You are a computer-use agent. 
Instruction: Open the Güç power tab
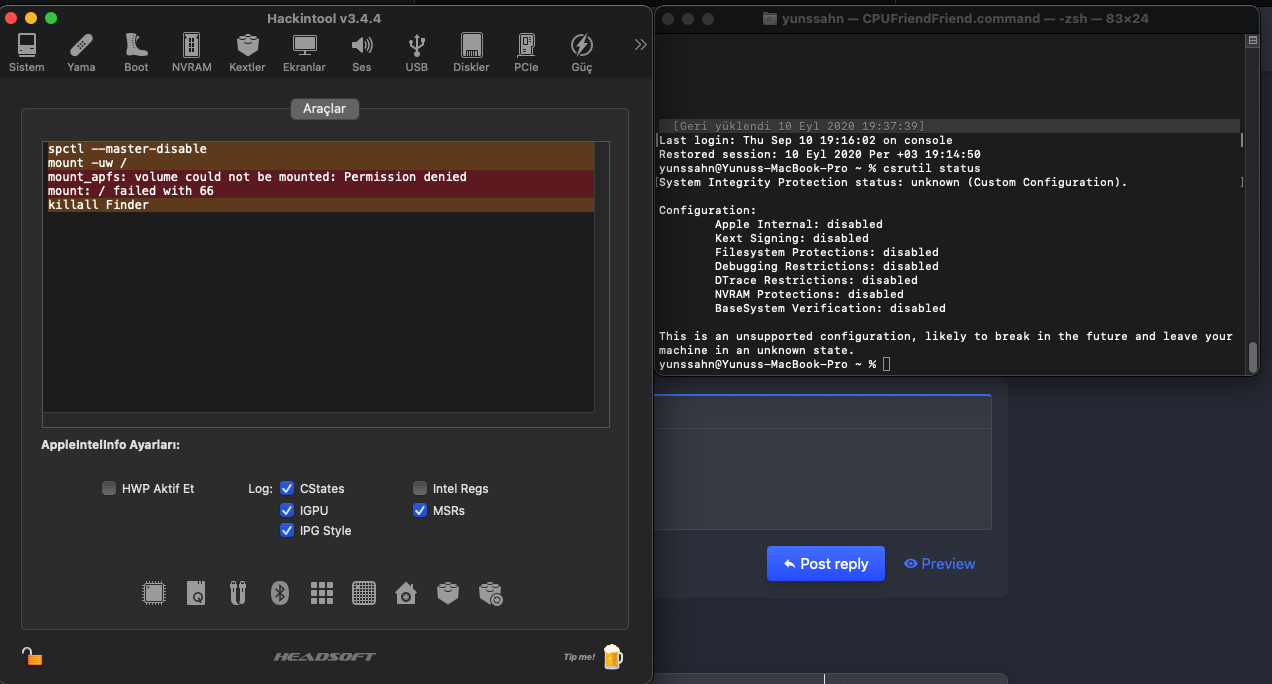pyautogui.click(x=581, y=53)
